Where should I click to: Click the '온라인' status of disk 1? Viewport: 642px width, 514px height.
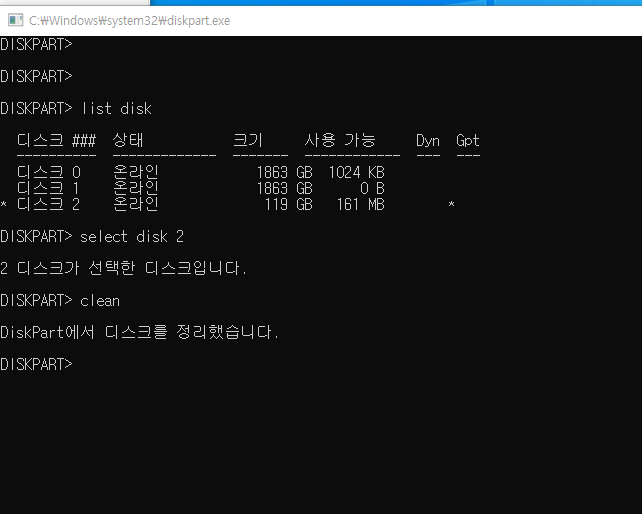pos(136,188)
